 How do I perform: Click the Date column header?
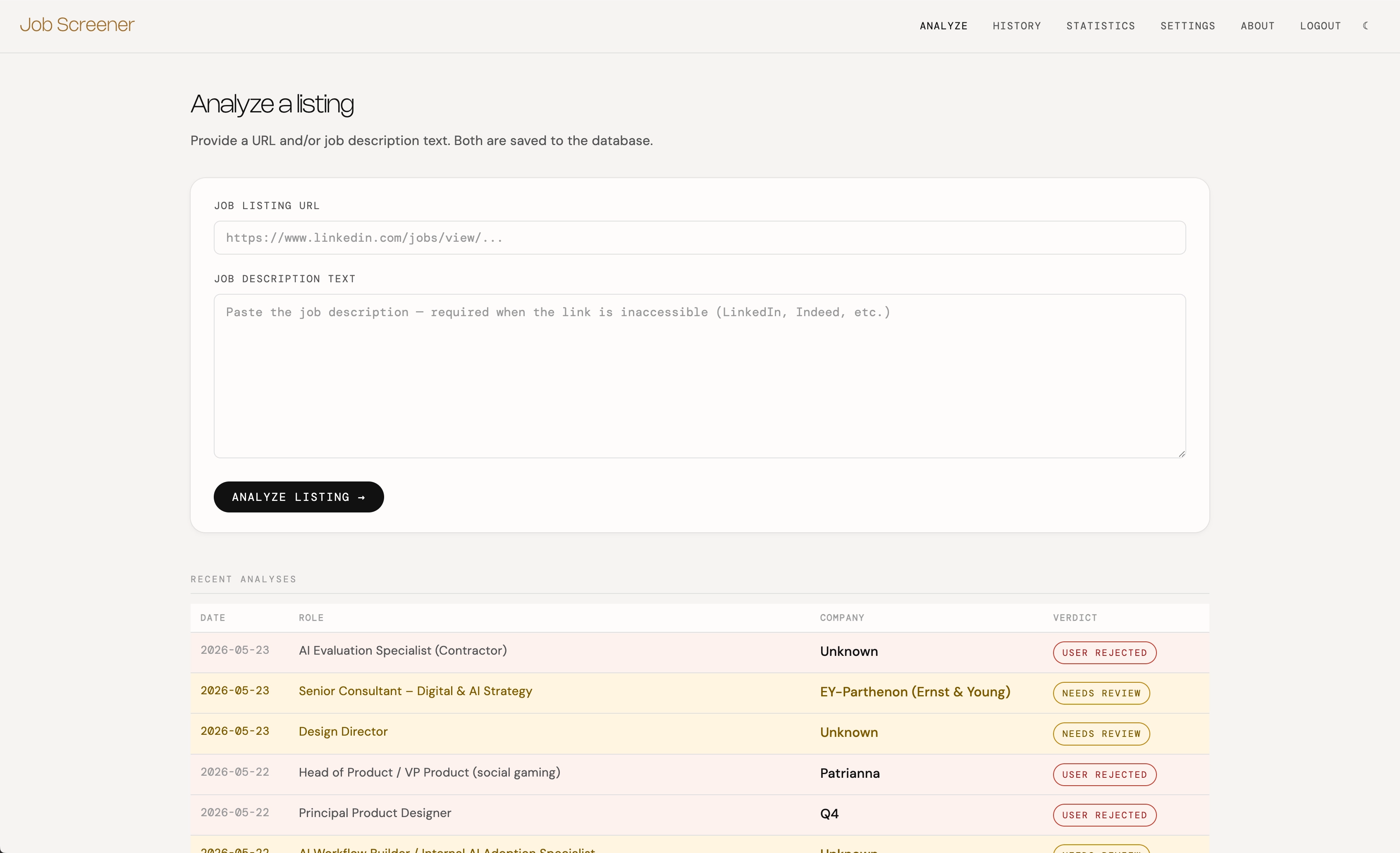pos(213,617)
